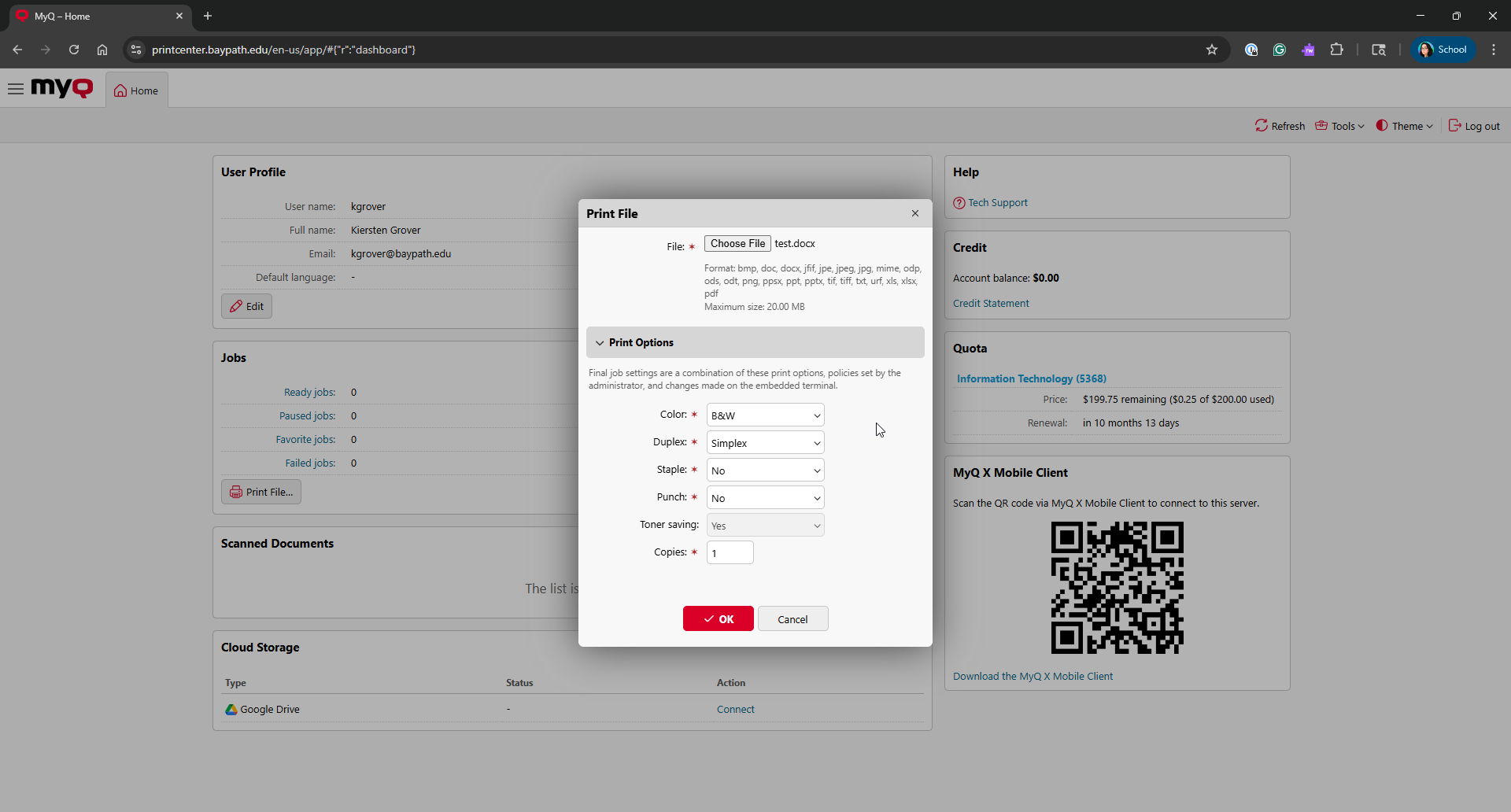Click the browser home icon
The height and width of the screenshot is (812, 1511).
click(x=102, y=50)
